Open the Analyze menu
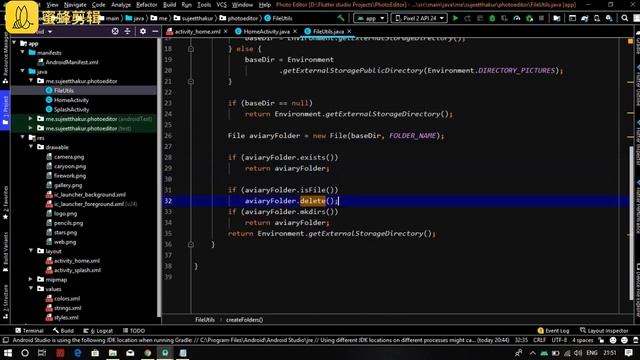 tap(121, 5)
